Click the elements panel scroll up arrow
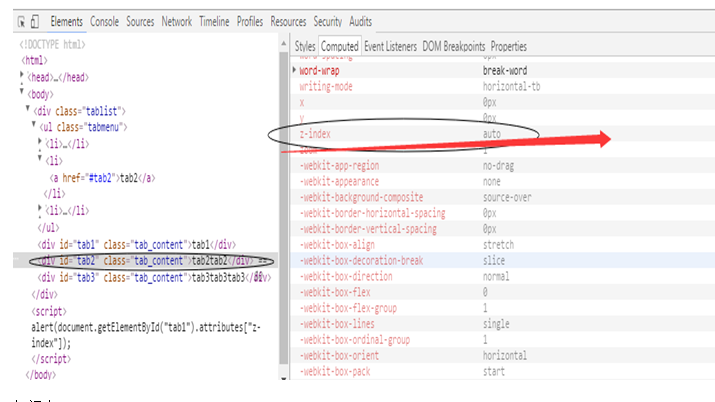715x402 pixels. coord(284,43)
